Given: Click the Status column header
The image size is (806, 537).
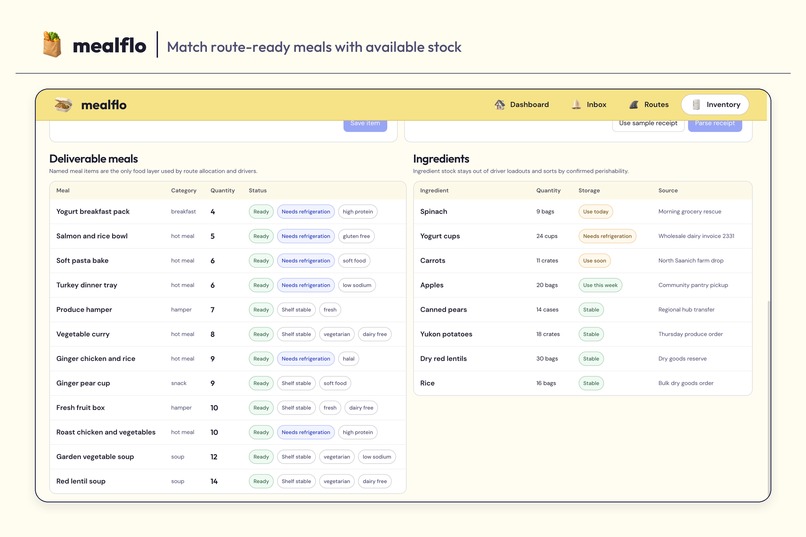Looking at the screenshot, I should tap(258, 190).
